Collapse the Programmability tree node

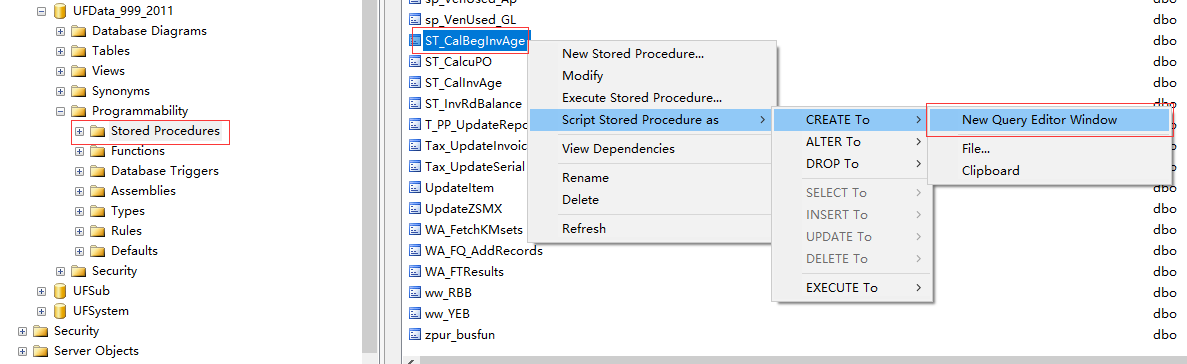coord(61,111)
